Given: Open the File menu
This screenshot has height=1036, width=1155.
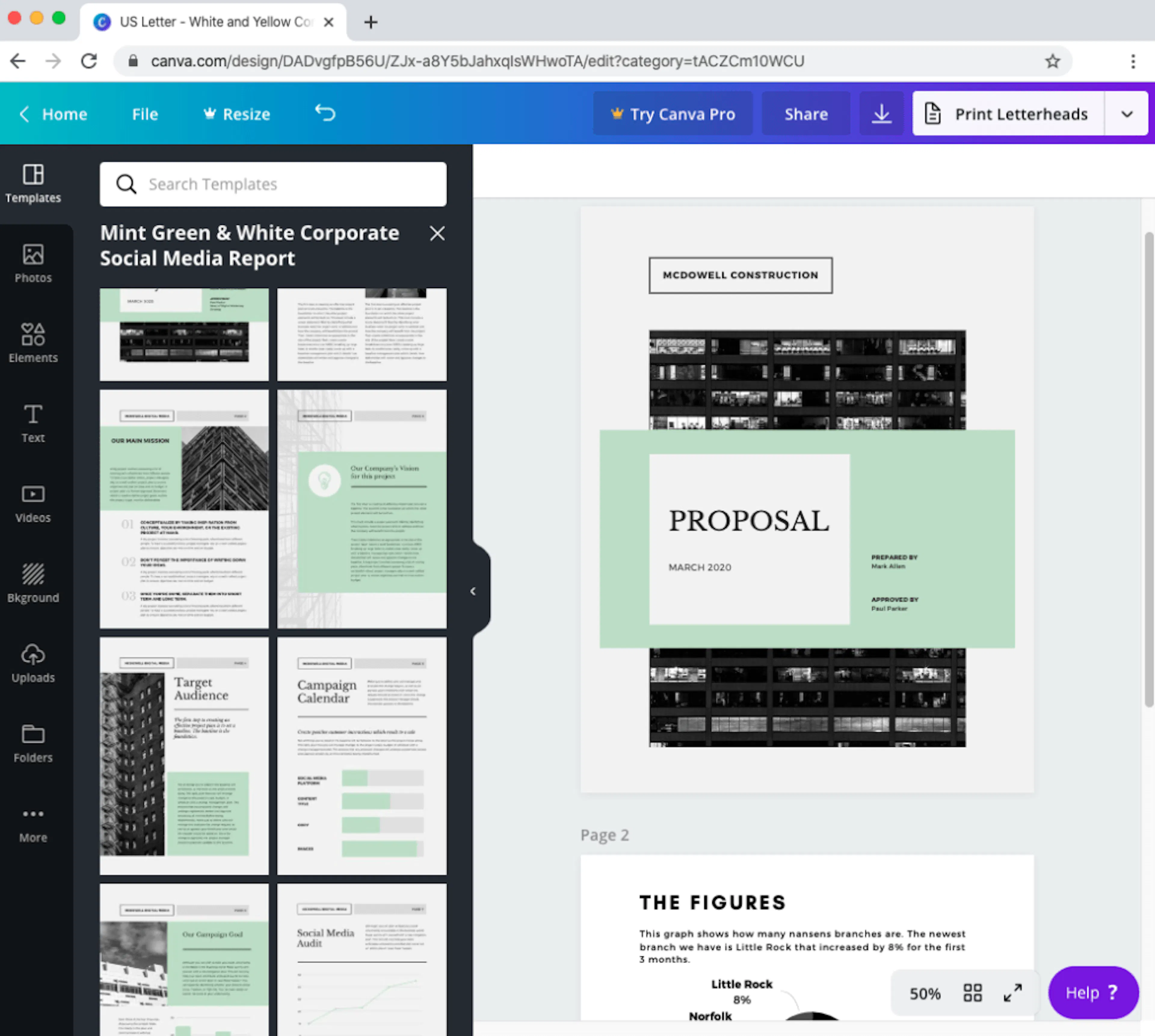Looking at the screenshot, I should (145, 114).
